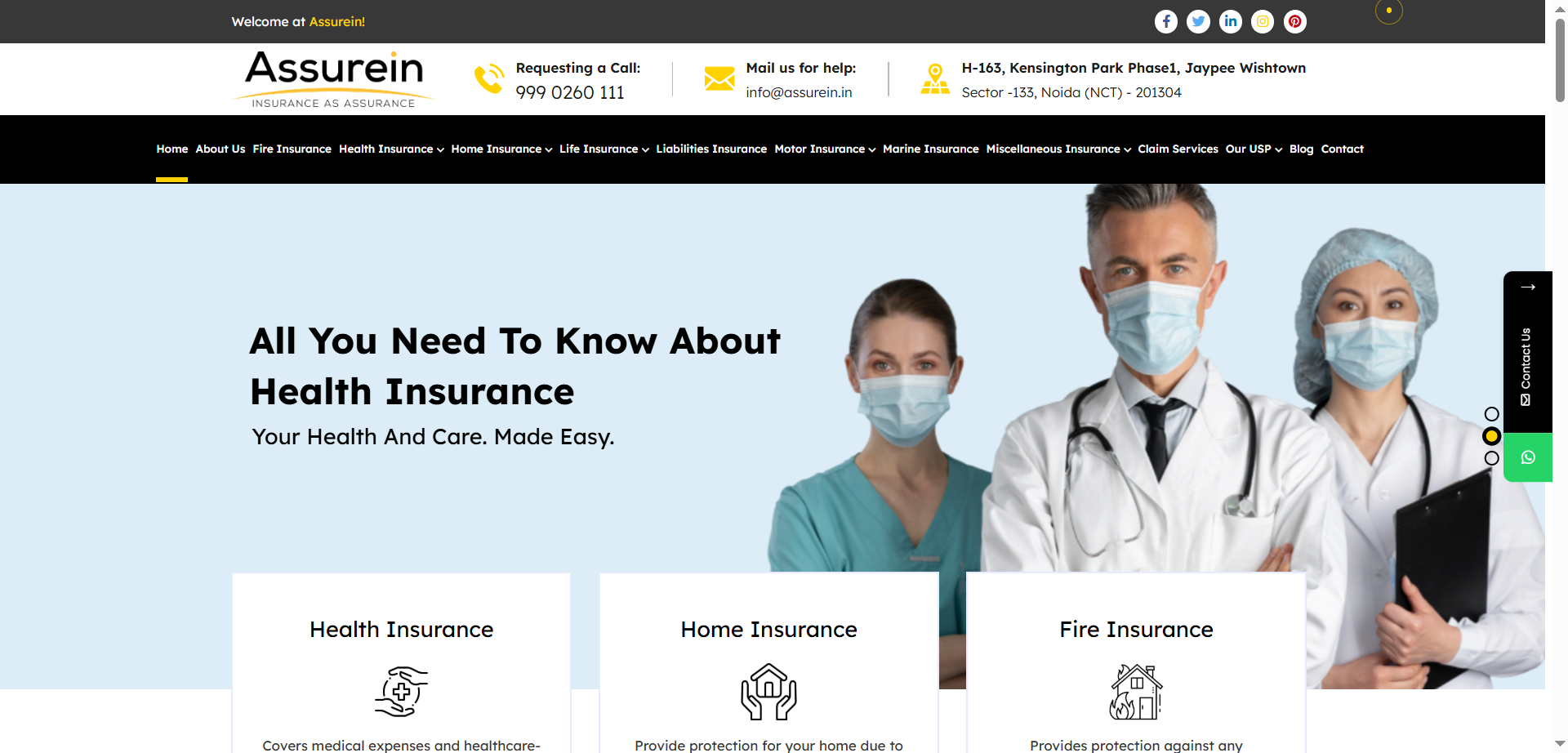Click the info@assurein.in email link

(x=799, y=93)
